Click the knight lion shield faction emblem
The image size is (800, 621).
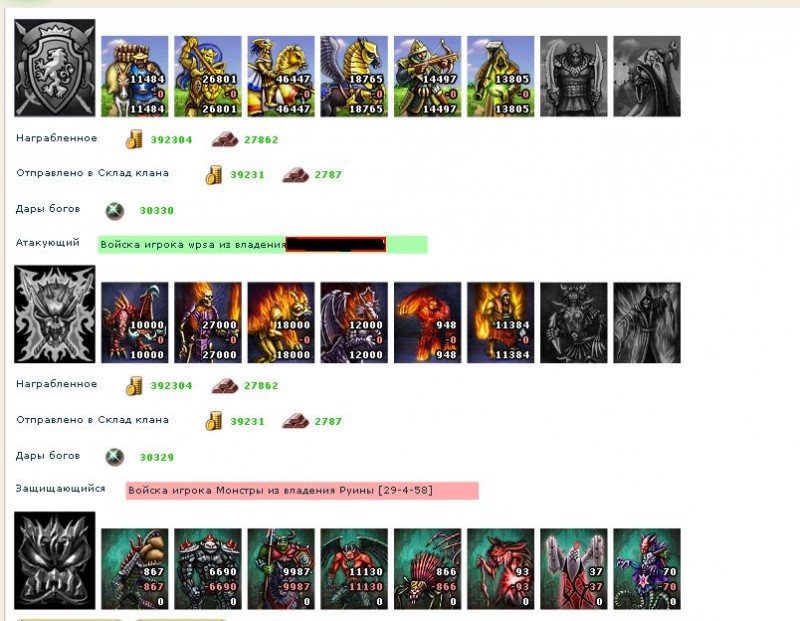(x=55, y=68)
